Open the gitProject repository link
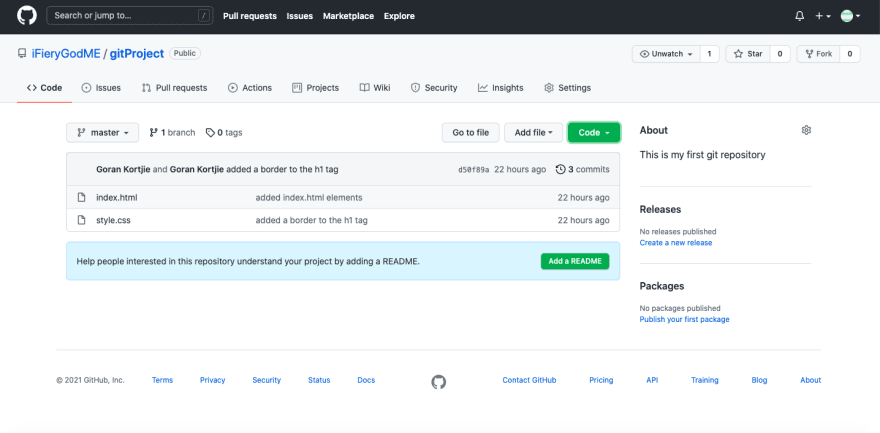Screen dimensions: 880x433 coord(137,54)
